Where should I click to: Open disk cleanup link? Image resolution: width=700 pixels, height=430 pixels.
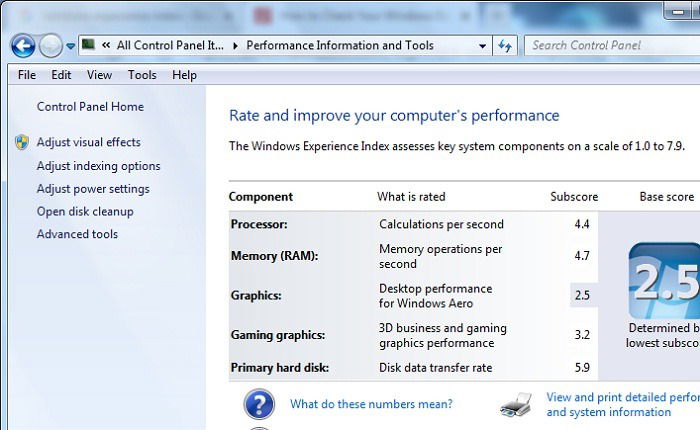[x=85, y=211]
